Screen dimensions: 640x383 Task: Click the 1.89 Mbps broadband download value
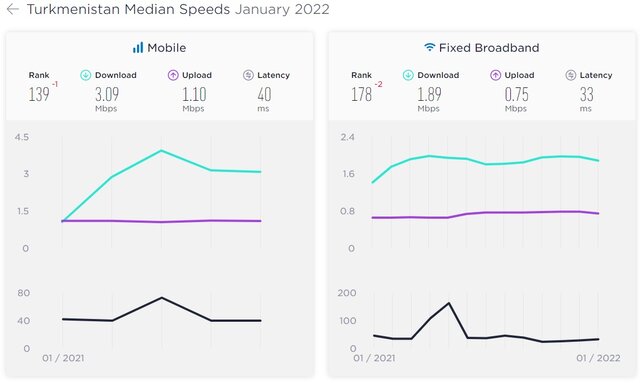coord(429,95)
